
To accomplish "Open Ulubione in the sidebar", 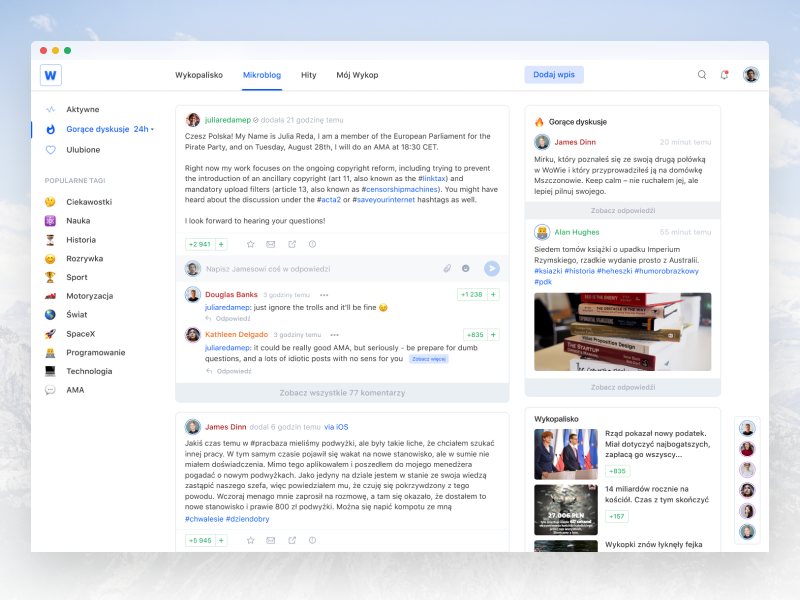I will coord(83,149).
